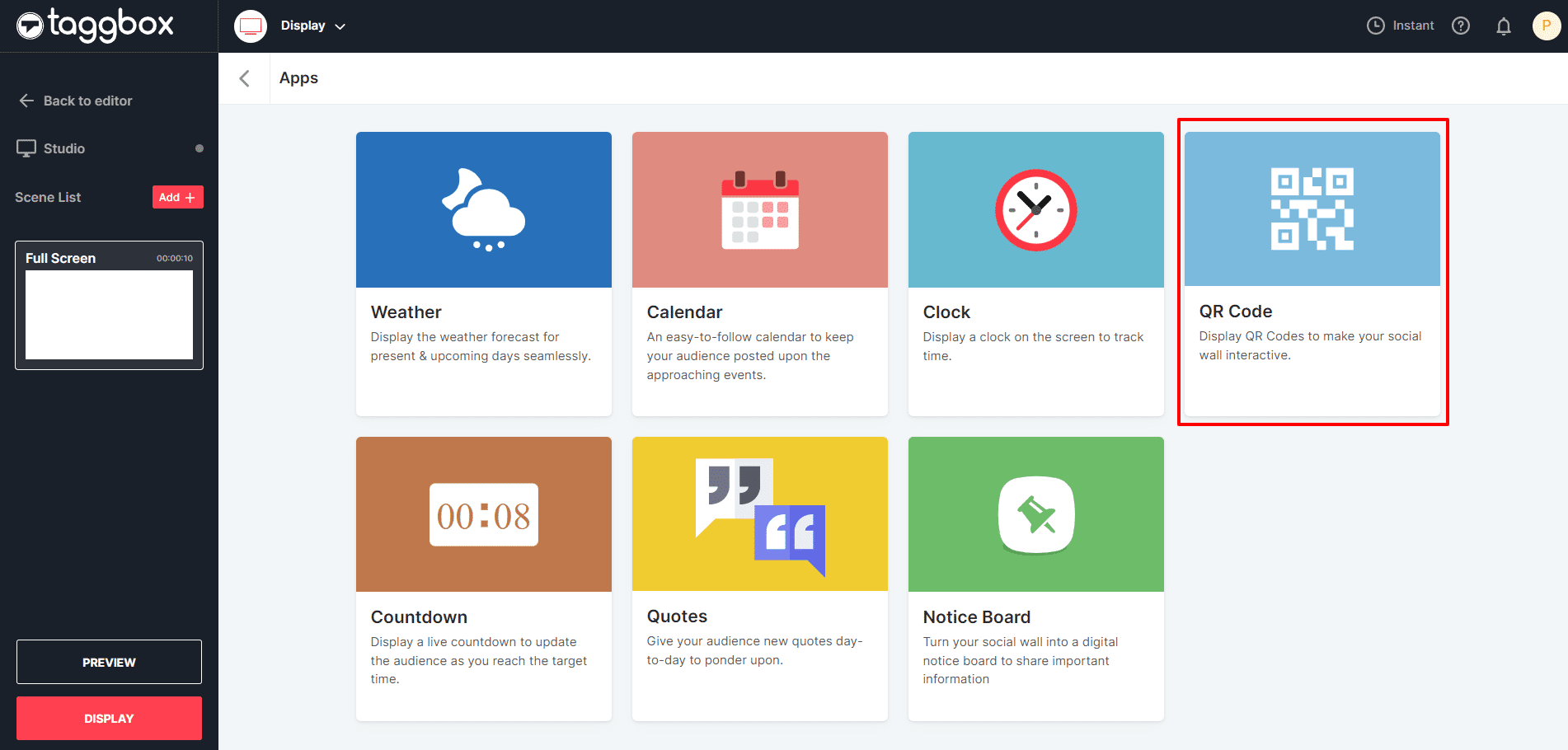Click the taggbox logo
This screenshot has height=750, width=1568.
(x=96, y=26)
